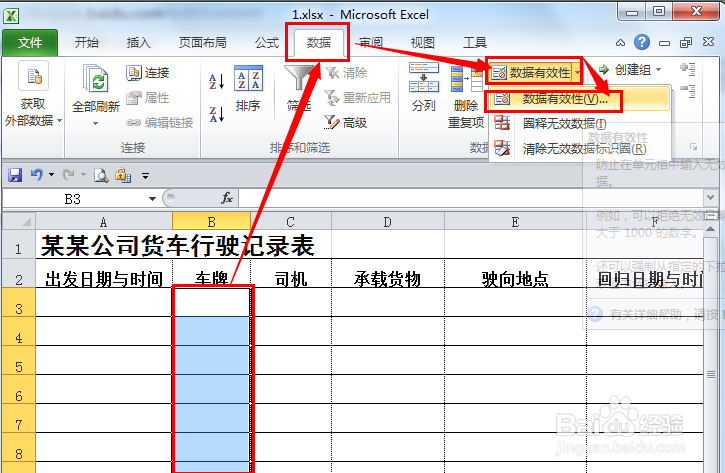
Task: Click the 获取外部数据 icon
Action: (33, 76)
